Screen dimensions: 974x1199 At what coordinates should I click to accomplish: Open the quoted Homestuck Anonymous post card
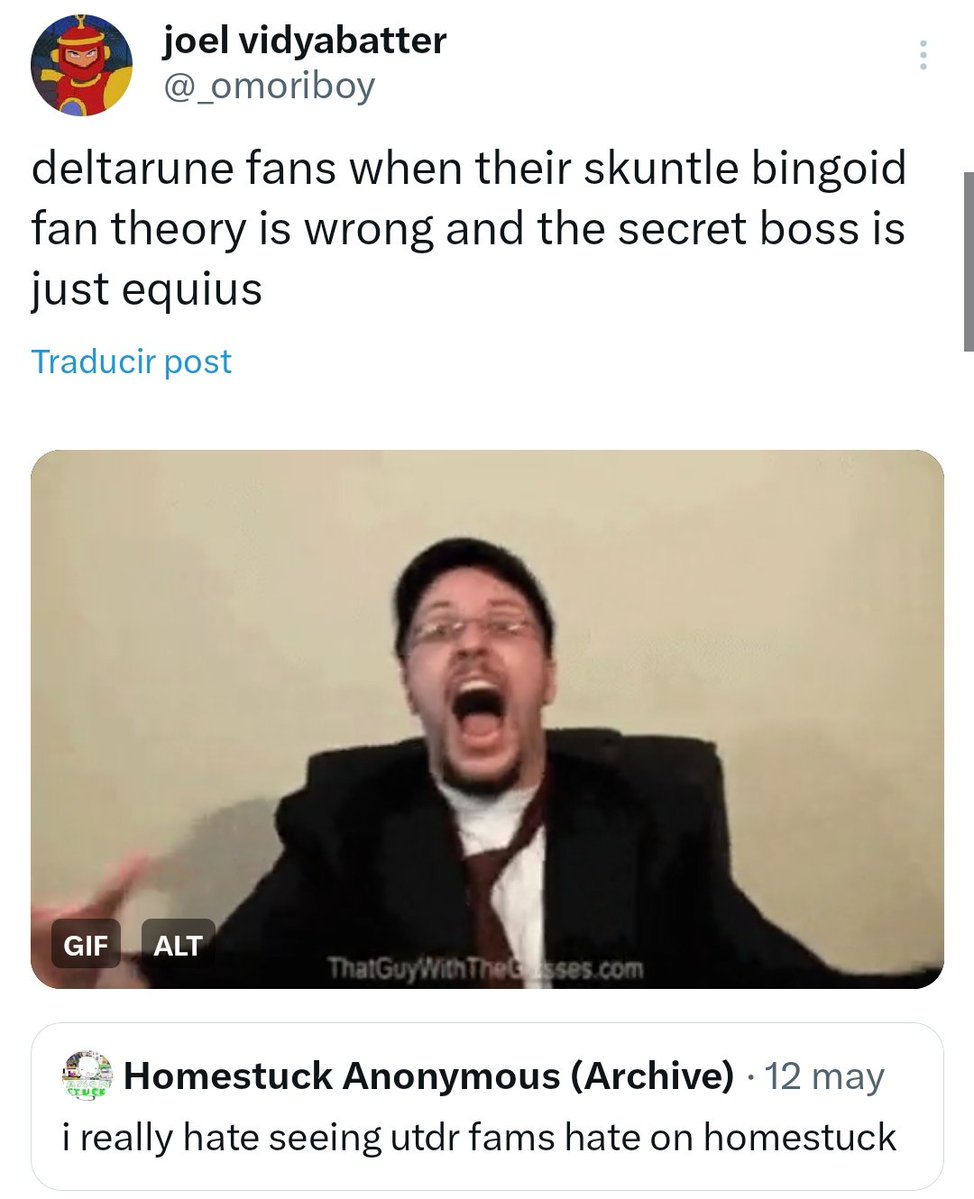487,1106
